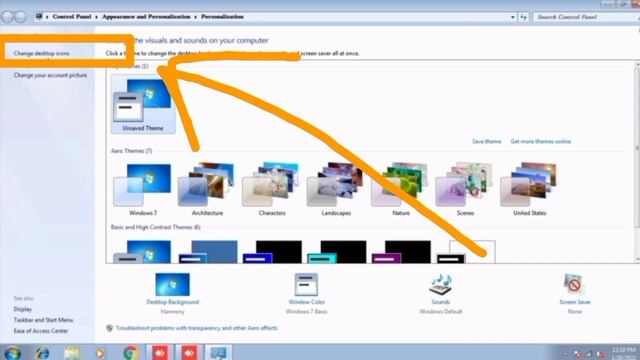
Task: Select high contrast theme with cyan bar
Action: (x=337, y=251)
